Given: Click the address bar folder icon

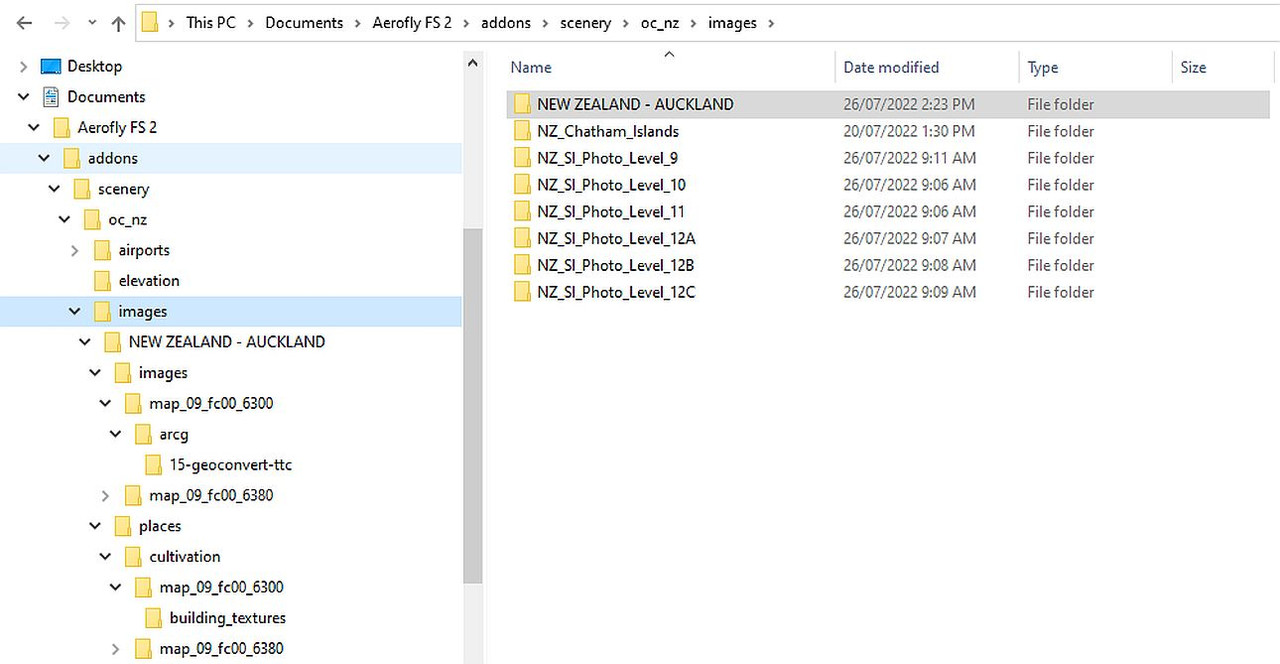Looking at the screenshot, I should coord(150,22).
